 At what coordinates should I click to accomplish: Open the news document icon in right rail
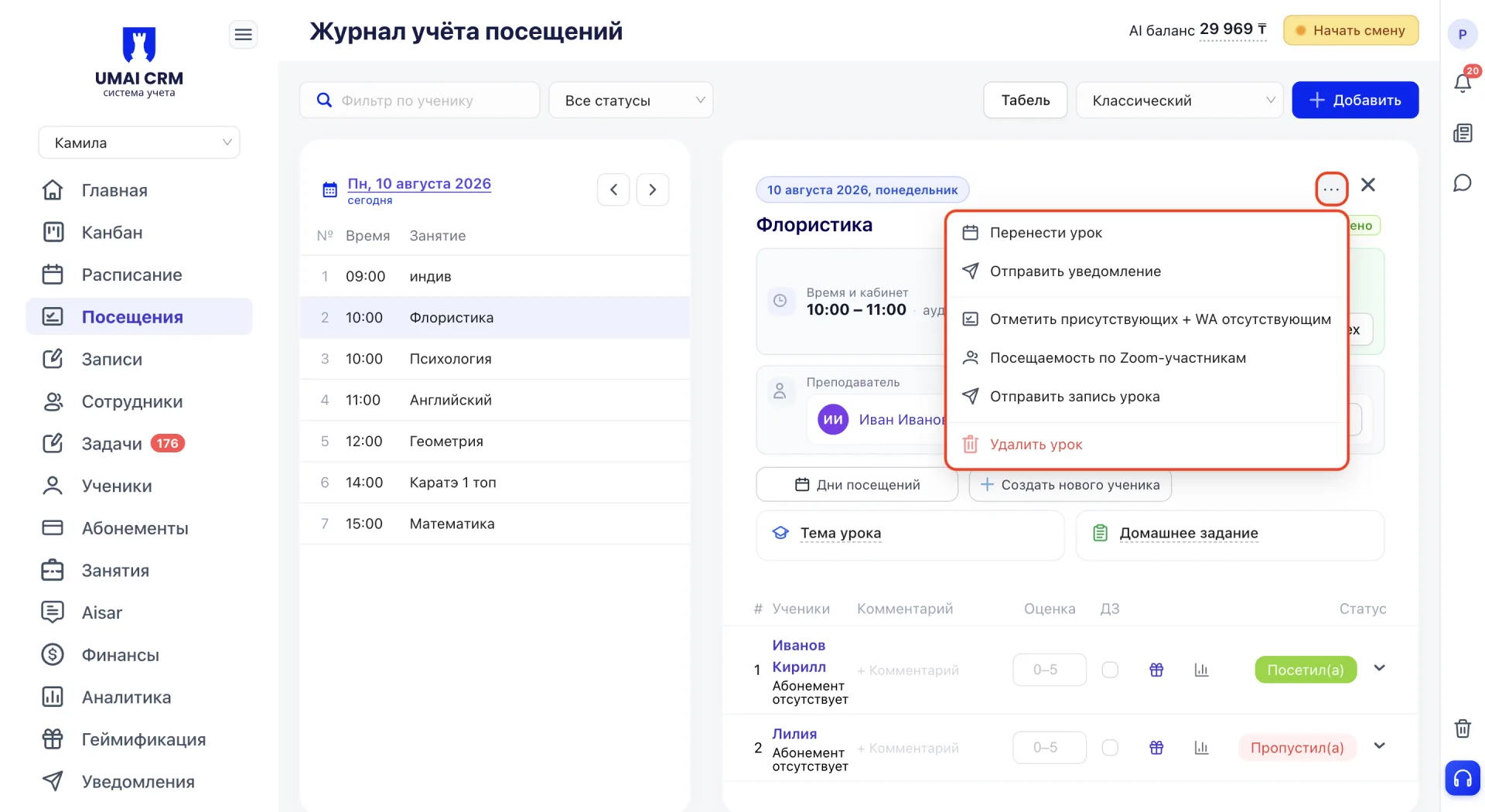[1462, 133]
